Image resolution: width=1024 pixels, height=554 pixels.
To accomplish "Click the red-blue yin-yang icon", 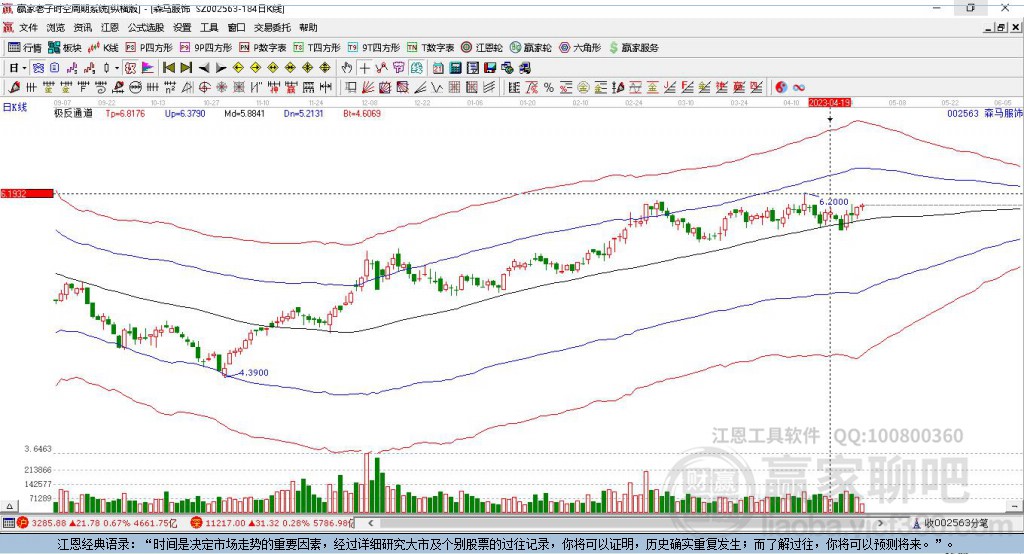I will (x=781, y=88).
